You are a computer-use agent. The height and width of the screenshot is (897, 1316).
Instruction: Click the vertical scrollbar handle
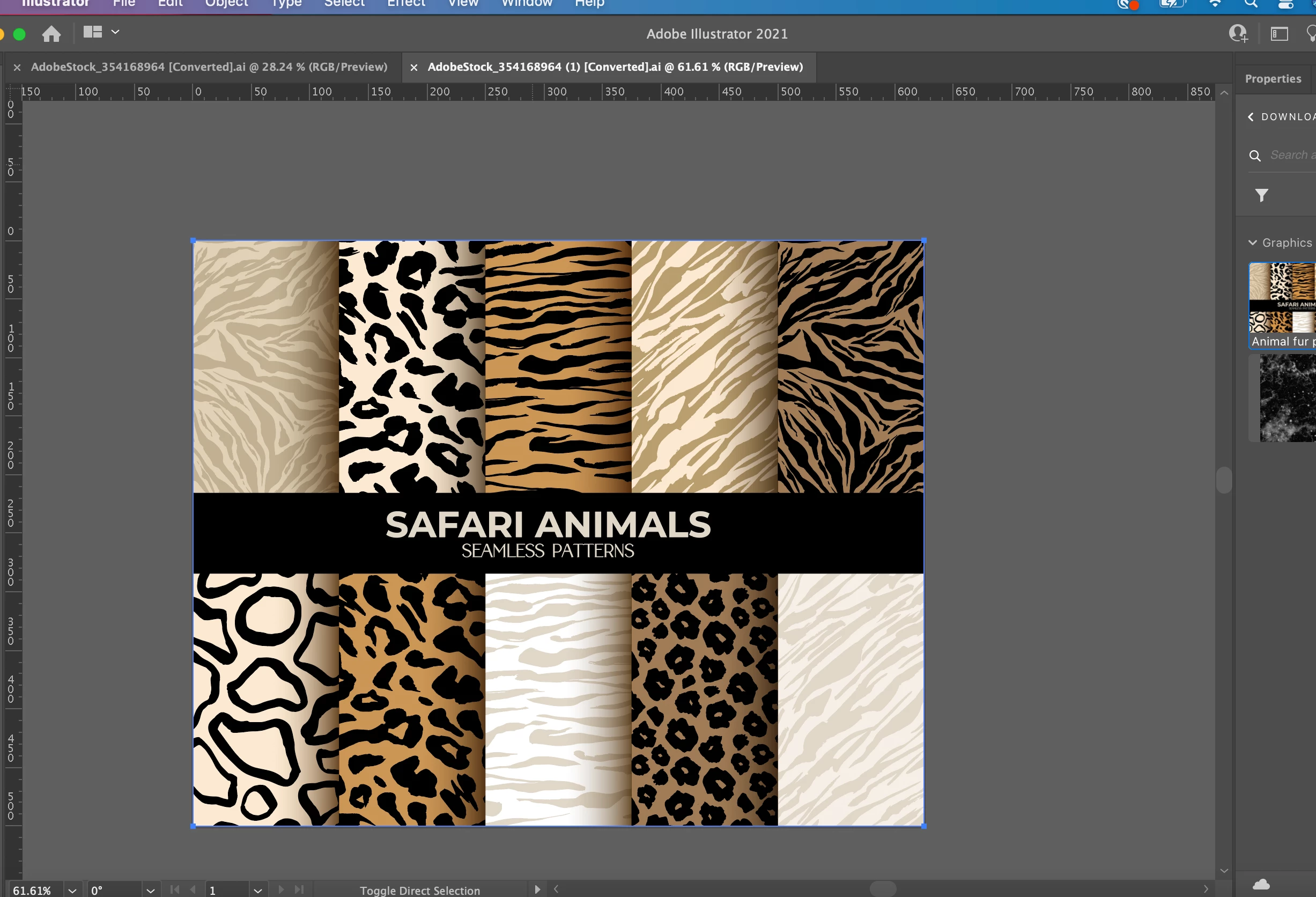point(1224,480)
